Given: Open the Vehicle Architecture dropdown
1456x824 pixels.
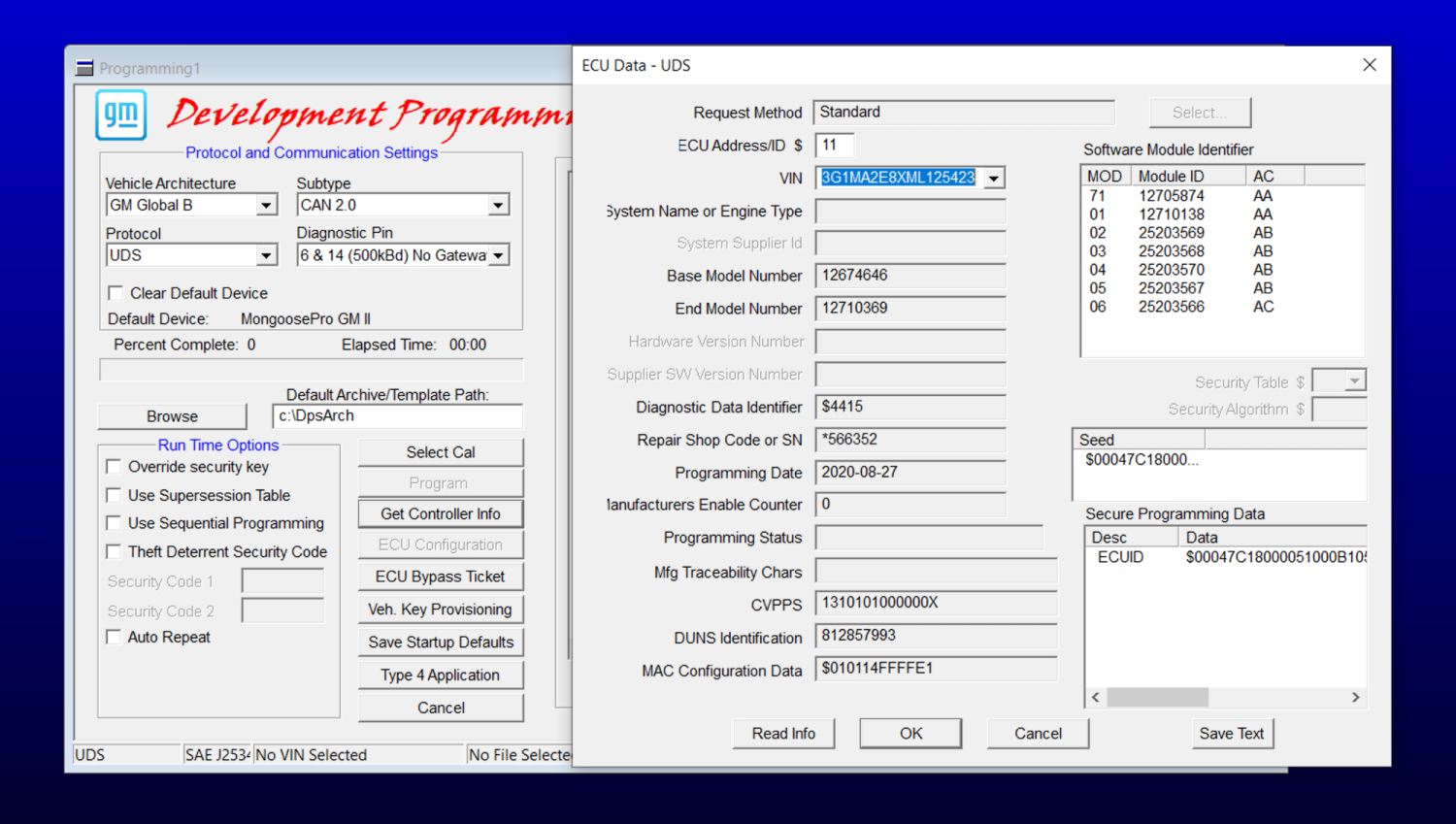Looking at the screenshot, I should (266, 206).
